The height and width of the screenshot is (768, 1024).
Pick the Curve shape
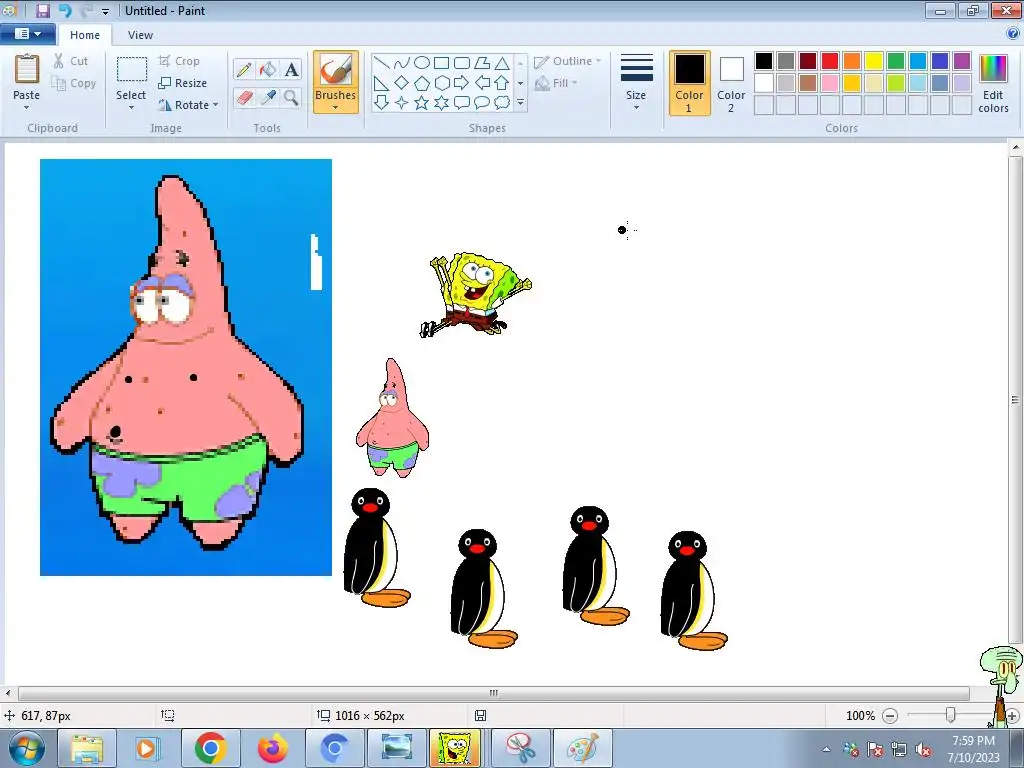402,63
